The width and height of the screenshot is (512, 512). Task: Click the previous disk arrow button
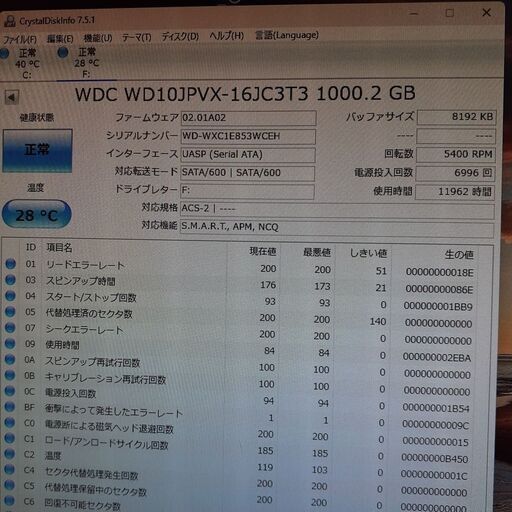click(x=12, y=97)
